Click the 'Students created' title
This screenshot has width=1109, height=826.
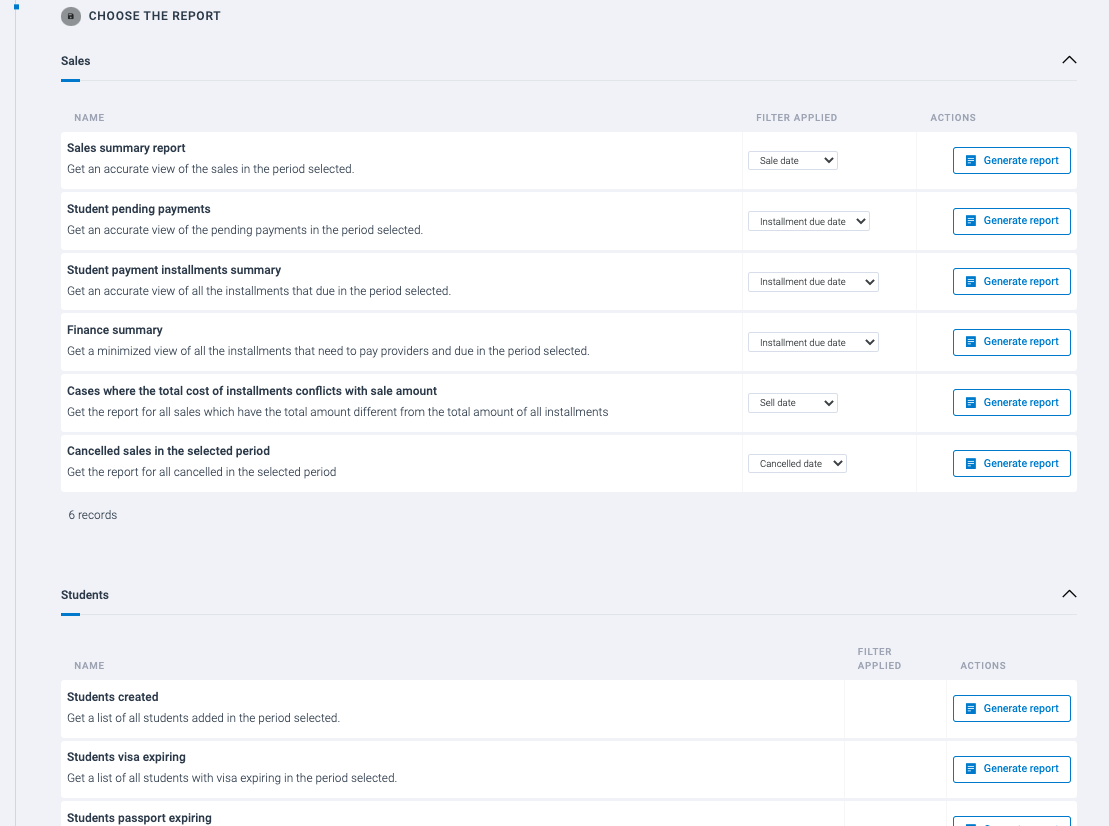pyautogui.click(x=112, y=697)
